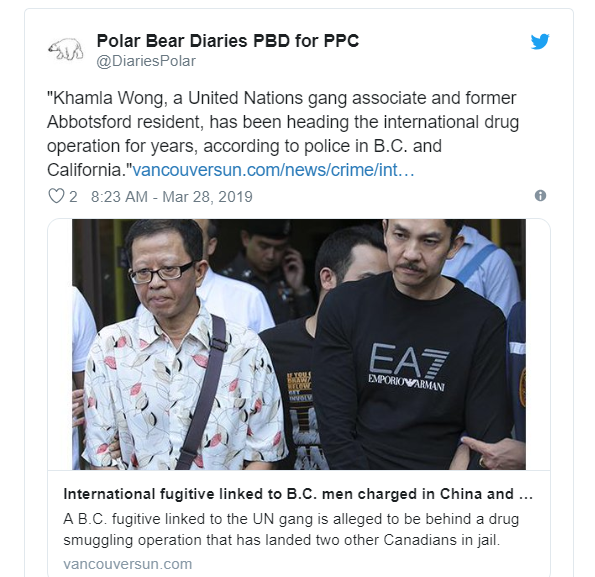Open the polar bear profile avatar

66,50
